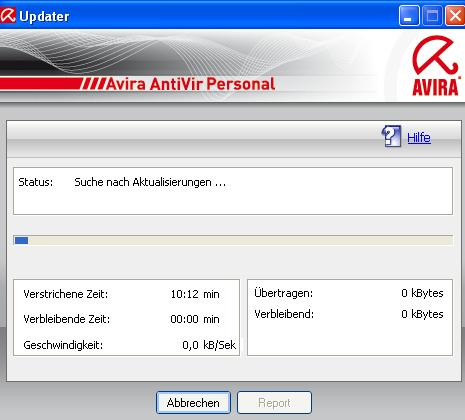Click the Verbleibende Zeit value
Image resolution: width=465 pixels, height=420 pixels.
pyautogui.click(x=195, y=319)
